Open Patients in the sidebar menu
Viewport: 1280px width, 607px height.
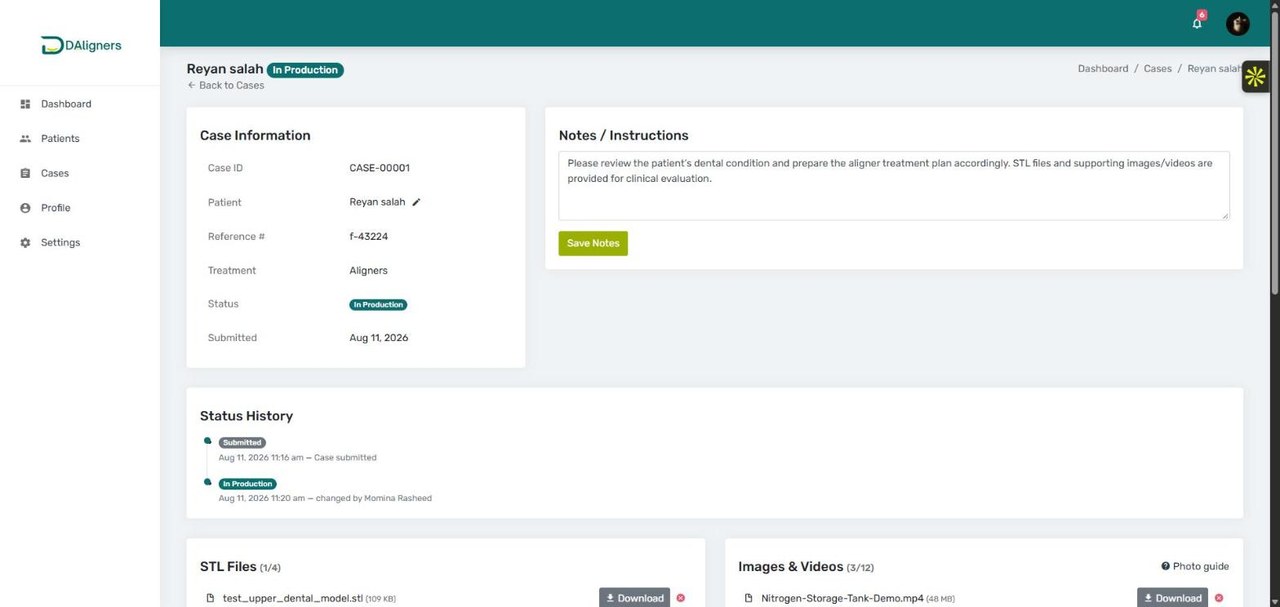tap(60, 139)
